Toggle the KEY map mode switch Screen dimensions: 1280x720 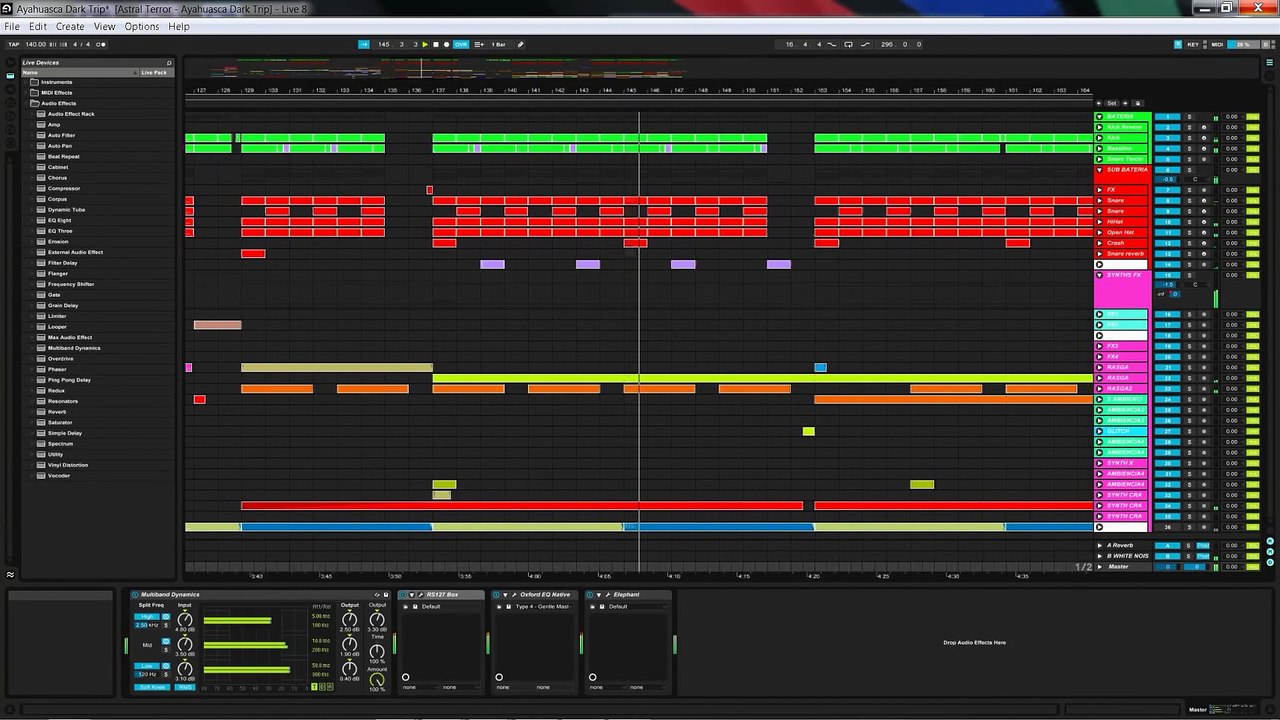pos(1193,44)
